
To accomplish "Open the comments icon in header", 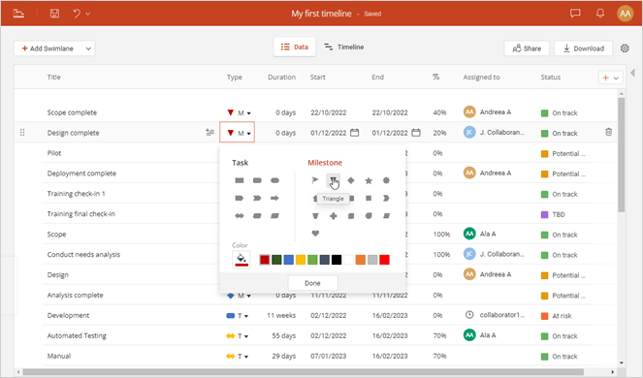I will [575, 14].
